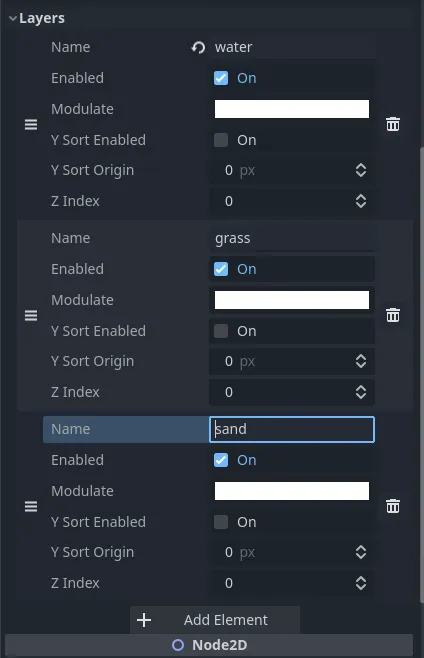Click the sand Z Index stepper arrows
This screenshot has width=424, height=658.
[361, 583]
